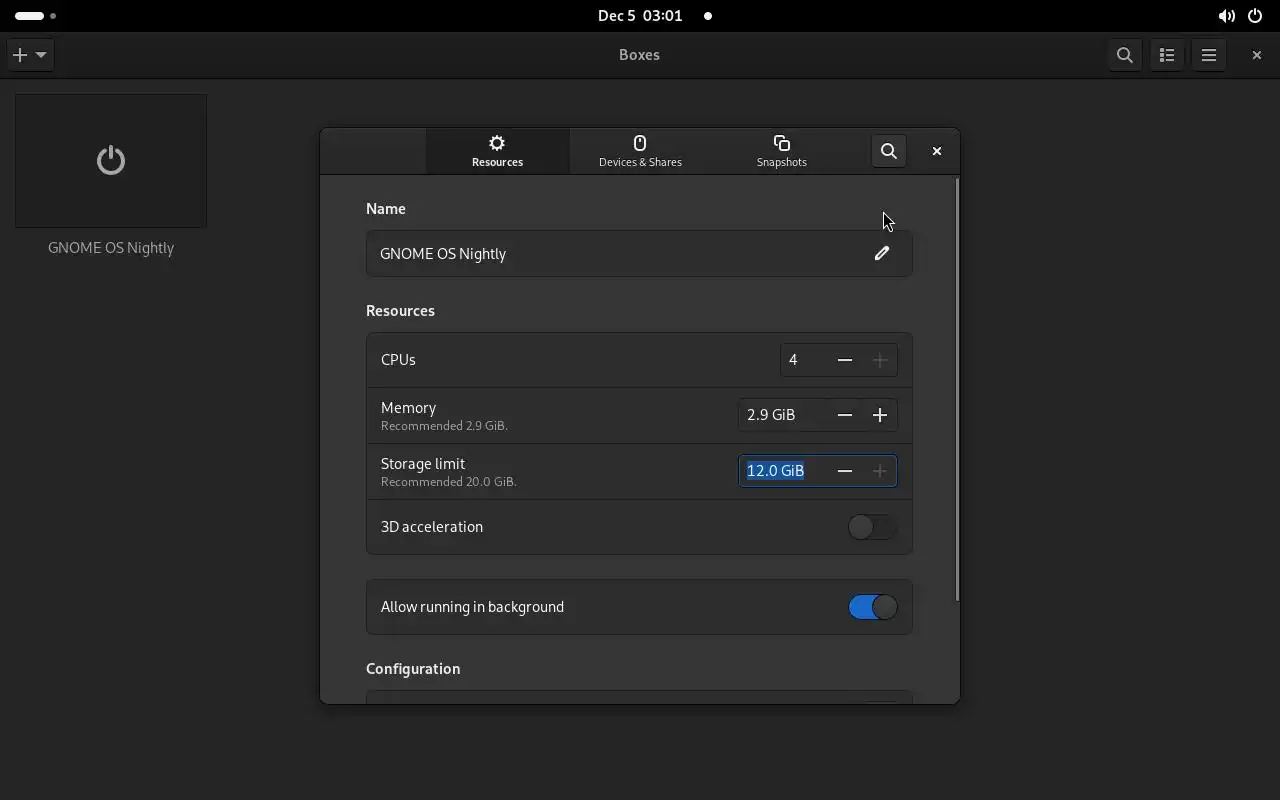Click the Memory 2.9 GiB field

coord(783,415)
